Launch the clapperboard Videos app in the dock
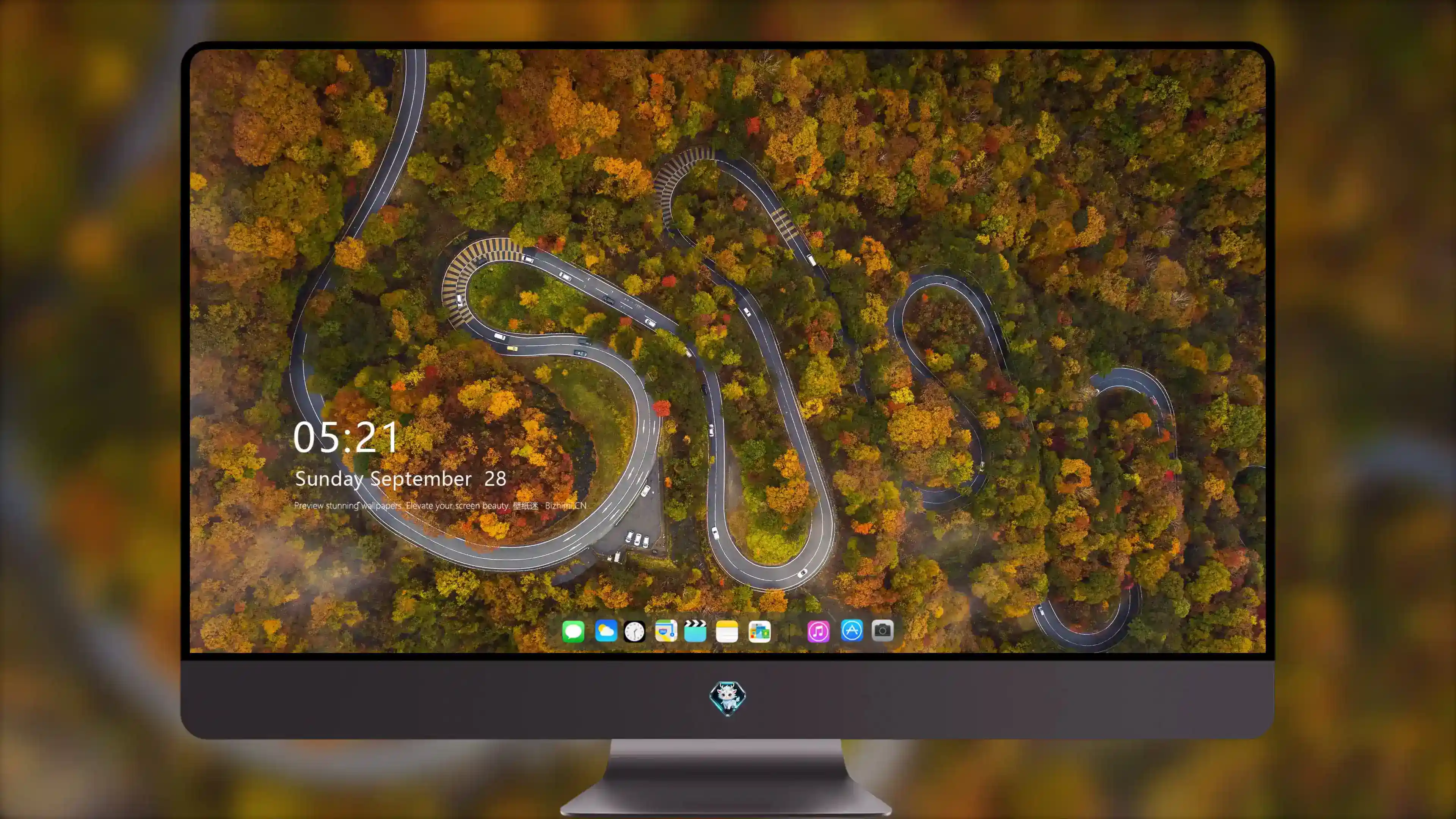 click(695, 631)
